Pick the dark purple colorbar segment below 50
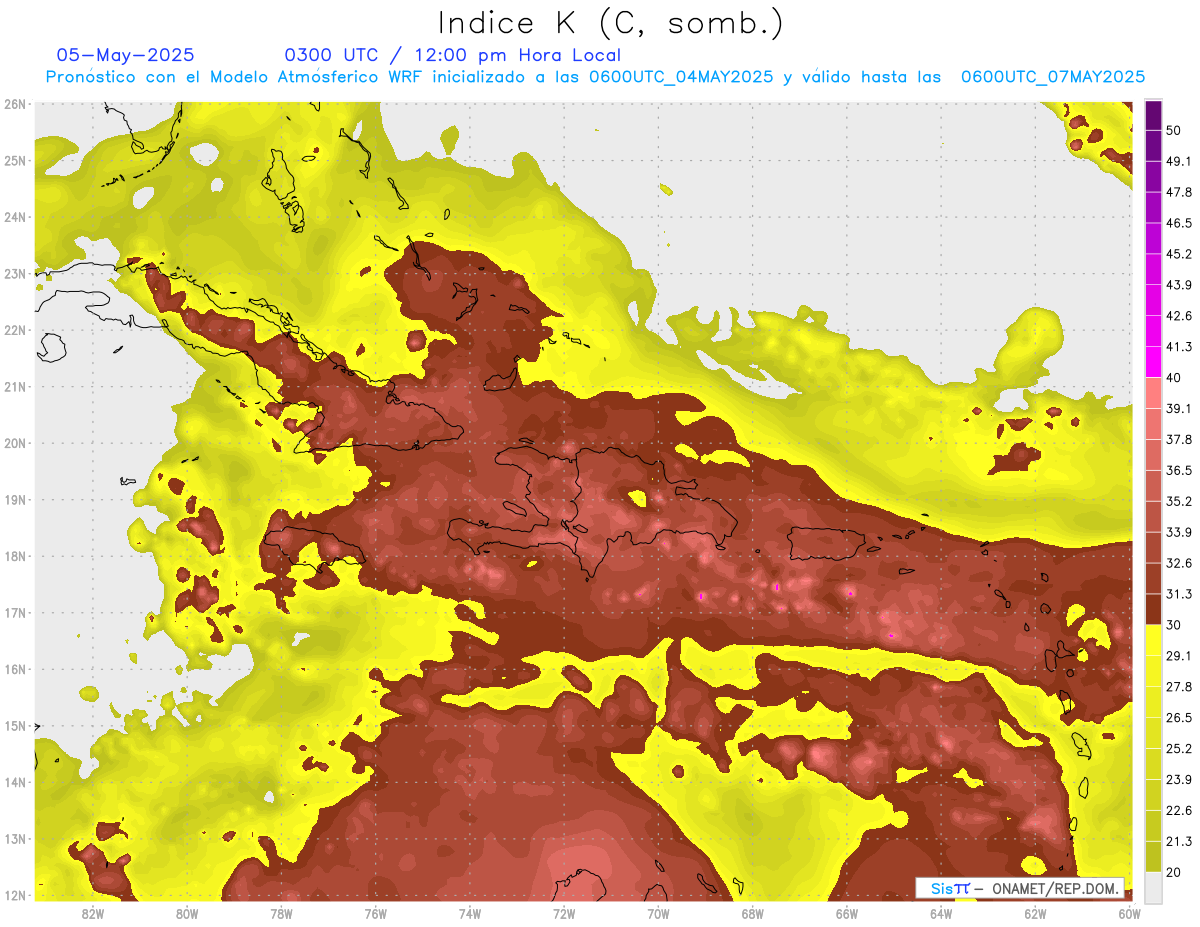Viewport: 1200px width, 927px height. coord(1153,145)
